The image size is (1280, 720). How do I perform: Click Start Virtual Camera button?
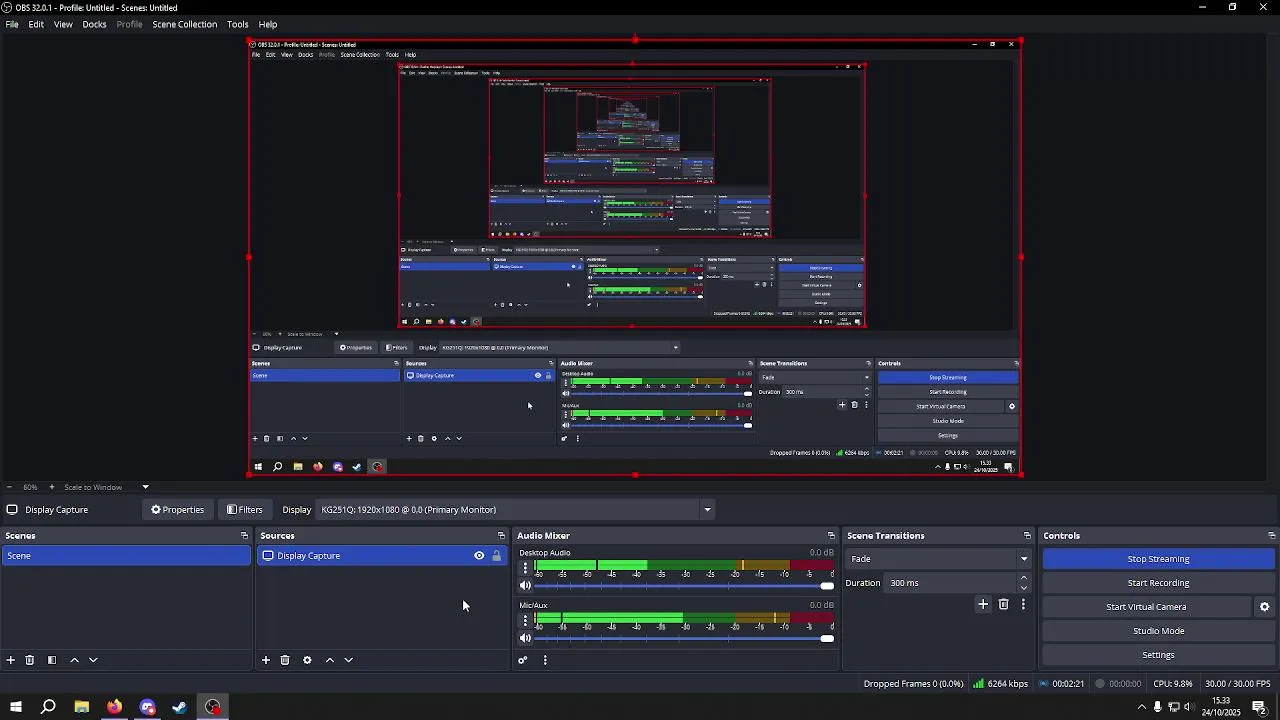(x=1146, y=607)
